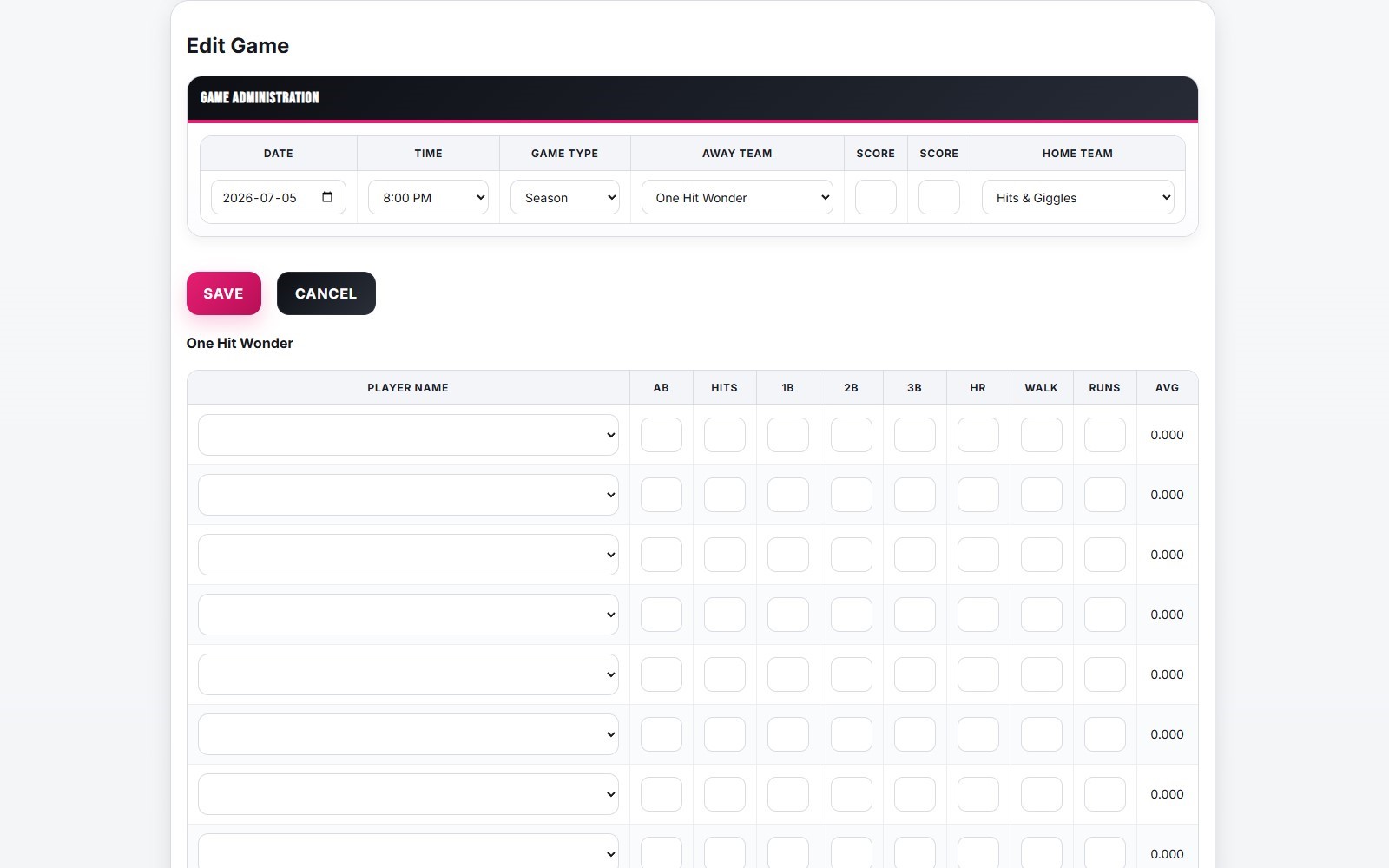Screen dimensions: 1389x868
Task: Click the PLAYER NAME column header
Action: [x=408, y=388]
